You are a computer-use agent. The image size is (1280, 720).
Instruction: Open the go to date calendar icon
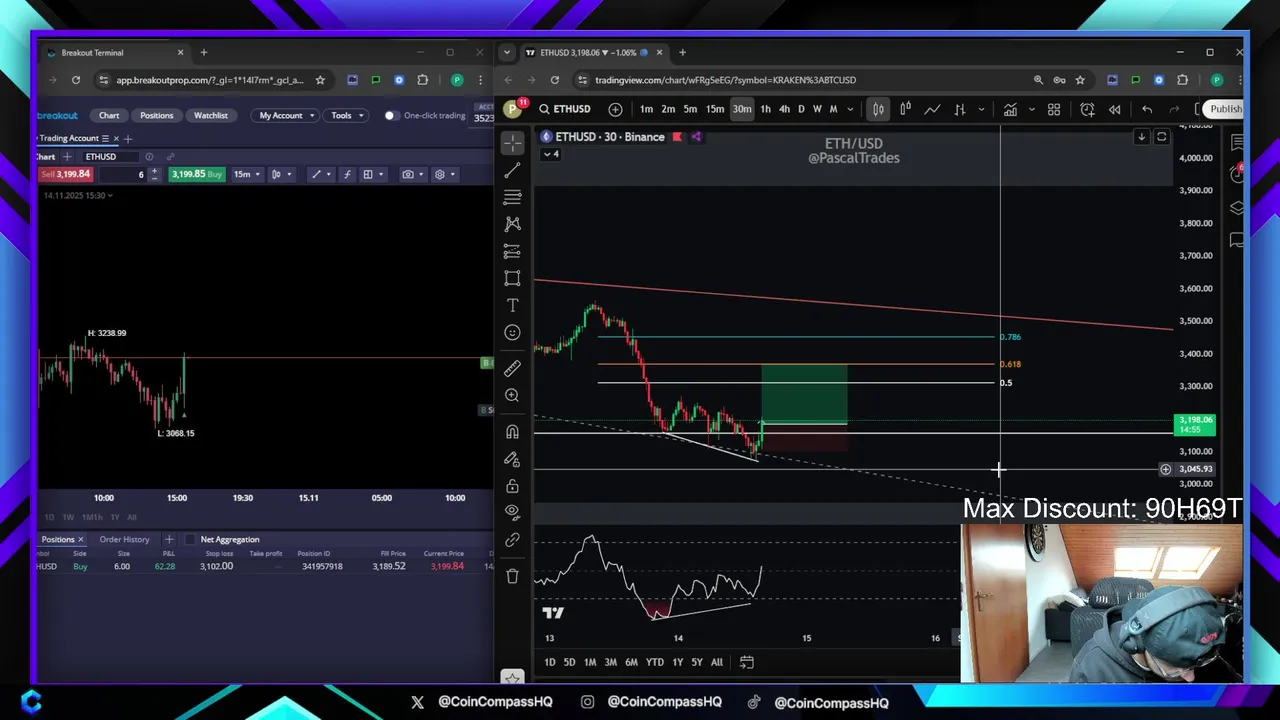pyautogui.click(x=746, y=662)
